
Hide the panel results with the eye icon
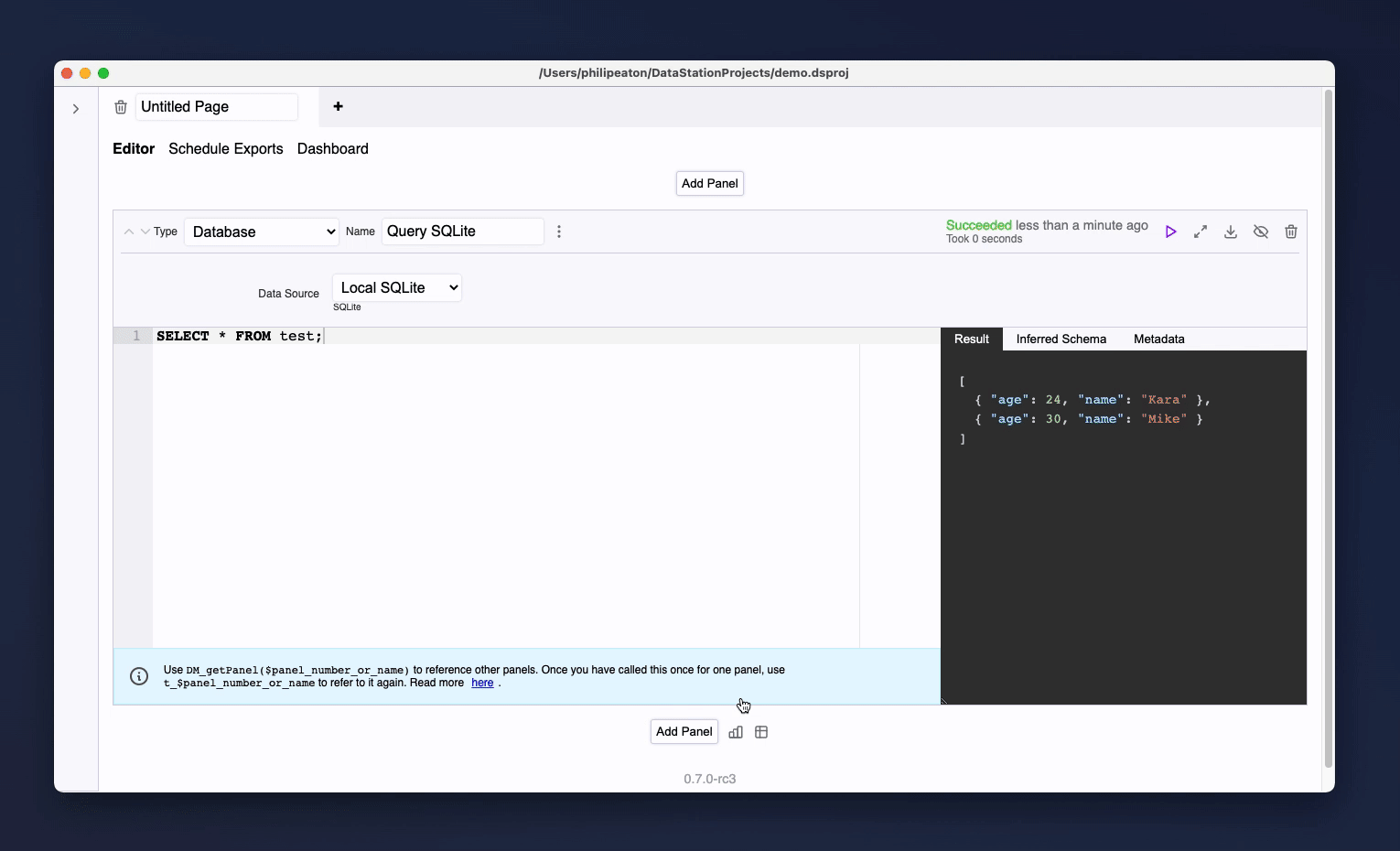[1261, 232]
